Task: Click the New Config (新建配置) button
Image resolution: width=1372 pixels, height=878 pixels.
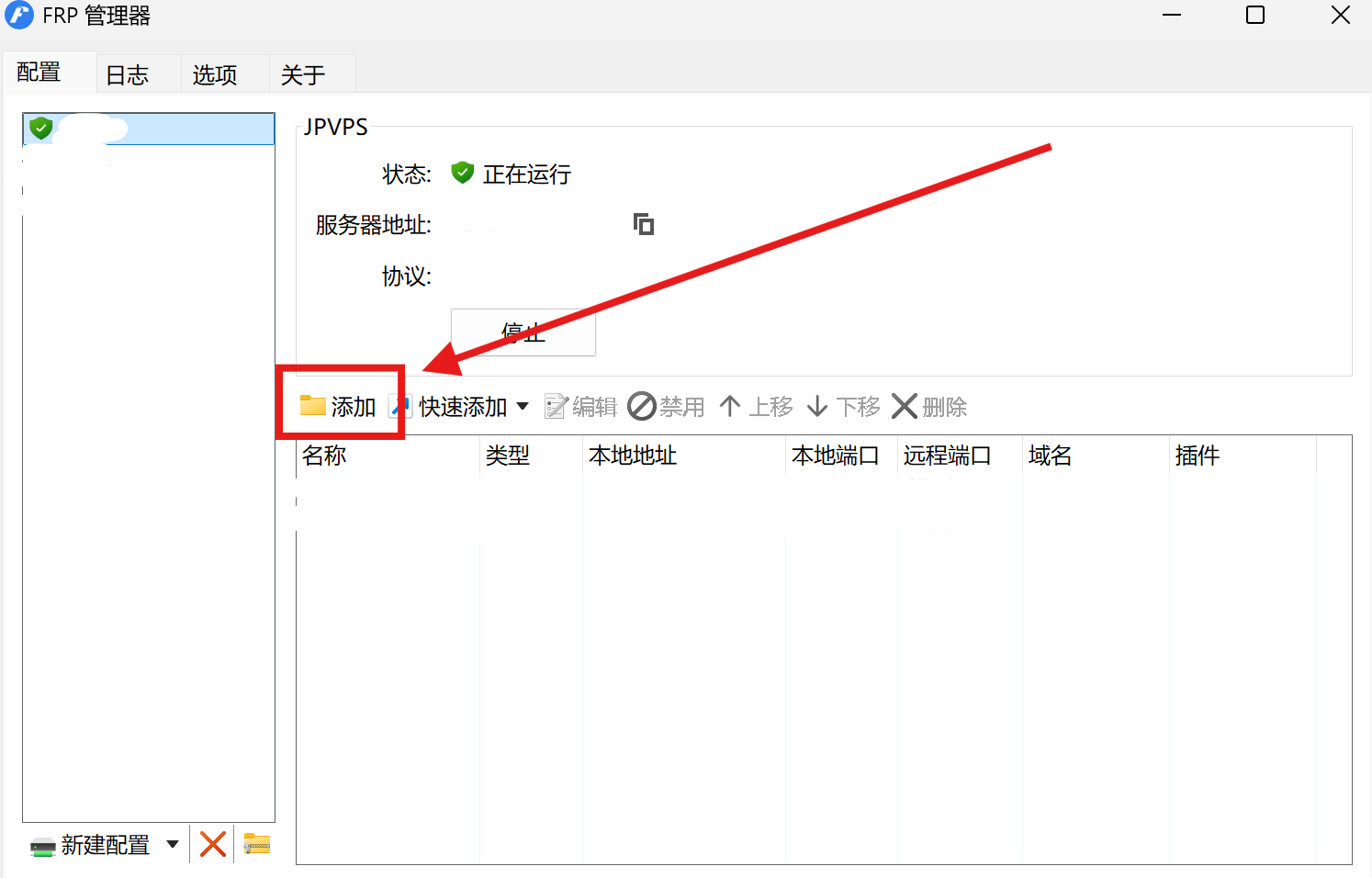Action: pos(92,845)
